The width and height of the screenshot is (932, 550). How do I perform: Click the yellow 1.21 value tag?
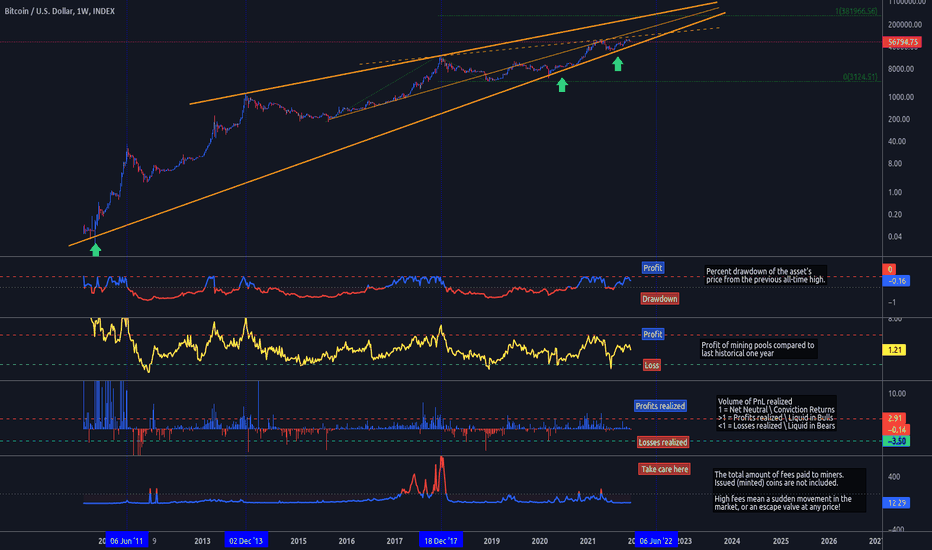point(895,350)
